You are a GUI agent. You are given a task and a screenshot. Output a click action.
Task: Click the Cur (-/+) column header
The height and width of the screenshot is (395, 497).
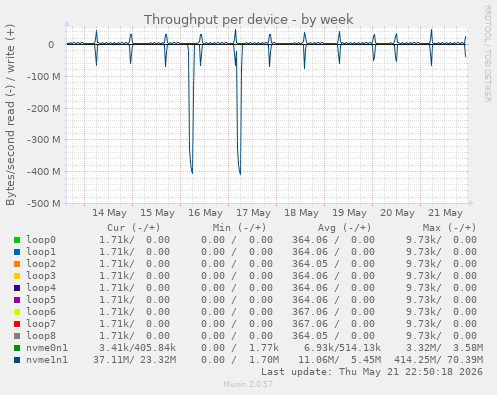[x=134, y=228]
